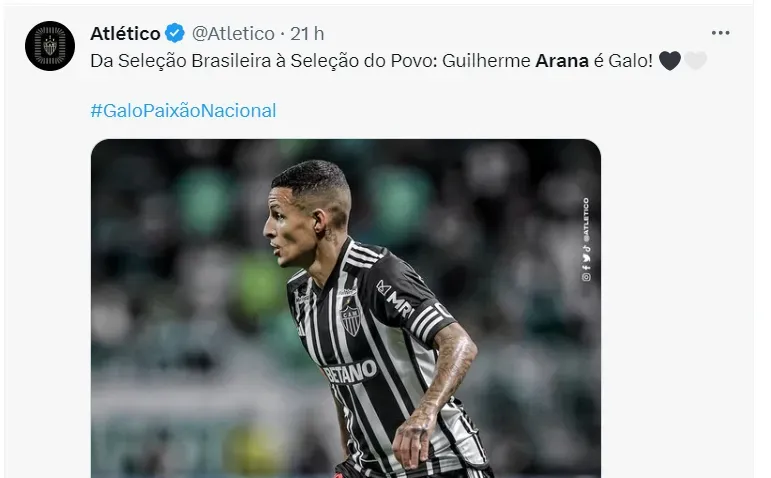This screenshot has height=478, width=771.
Task: Click the white heart emoji
Action: [696, 62]
